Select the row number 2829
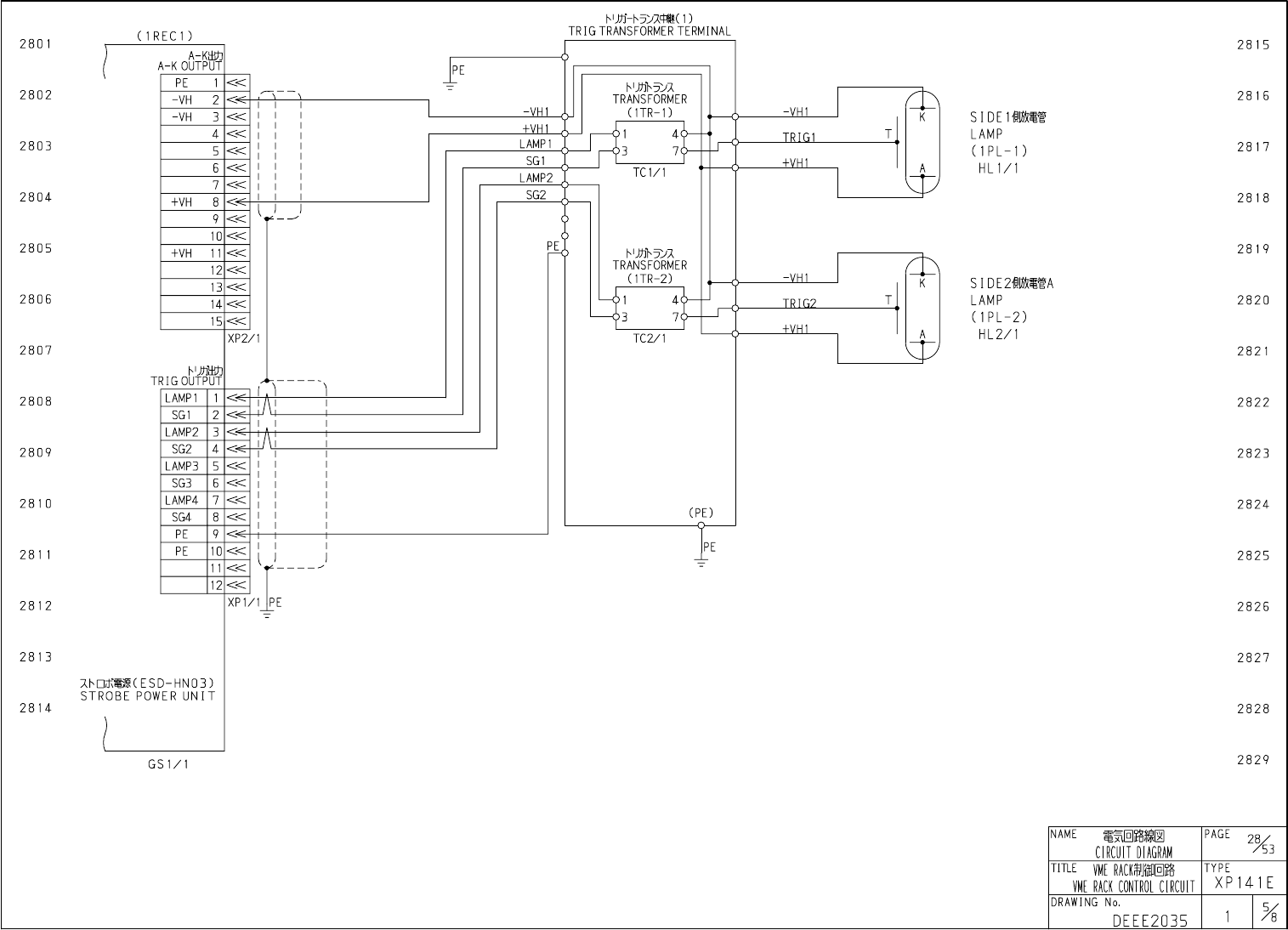Image resolution: width=1288 pixels, height=930 pixels. click(x=1253, y=760)
